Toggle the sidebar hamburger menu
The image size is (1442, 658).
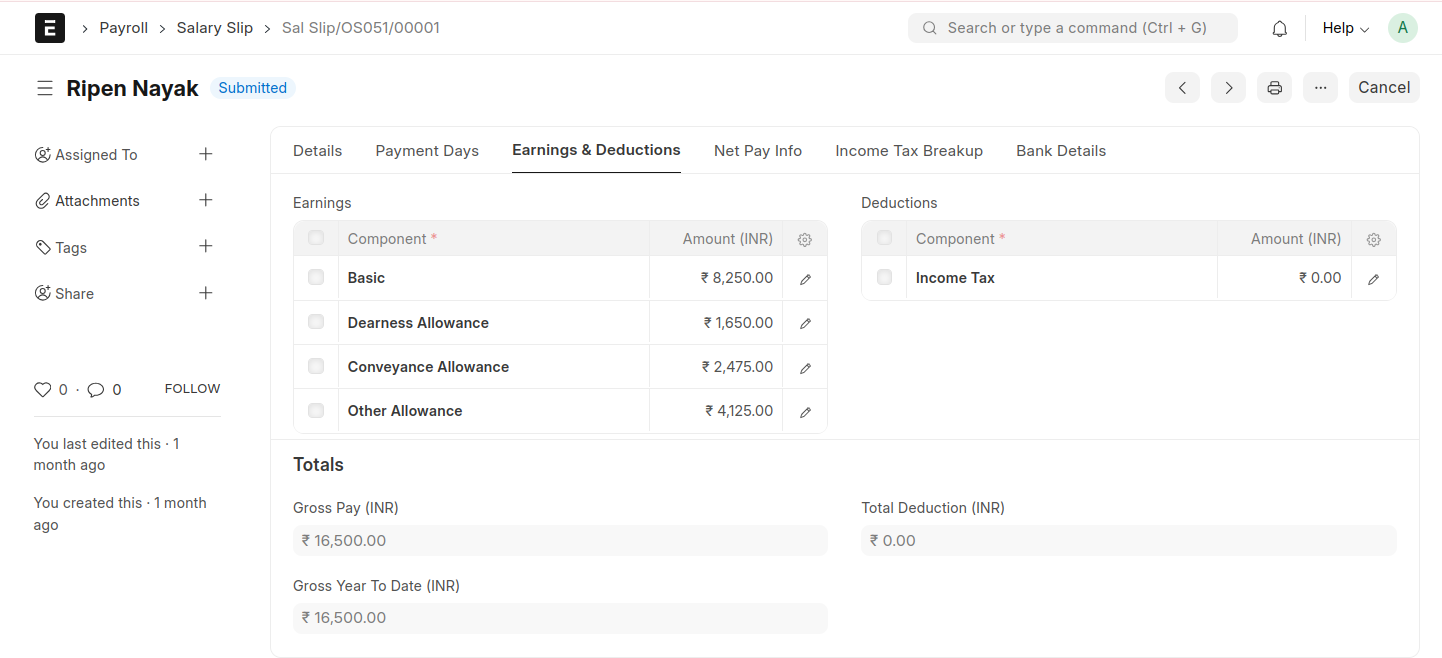coord(45,88)
